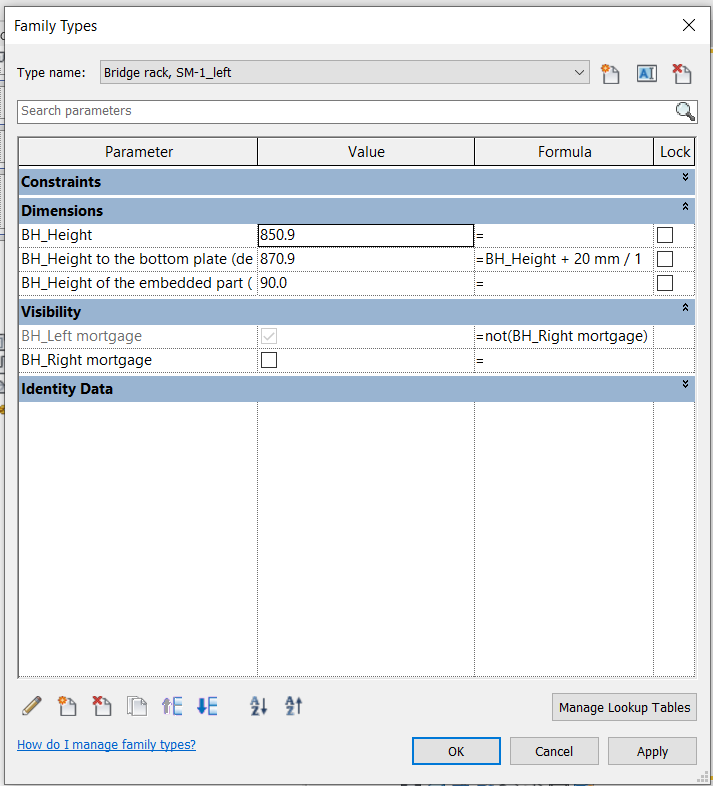Sort parameters in ascending order
713x786 pixels.
pyautogui.click(x=259, y=706)
